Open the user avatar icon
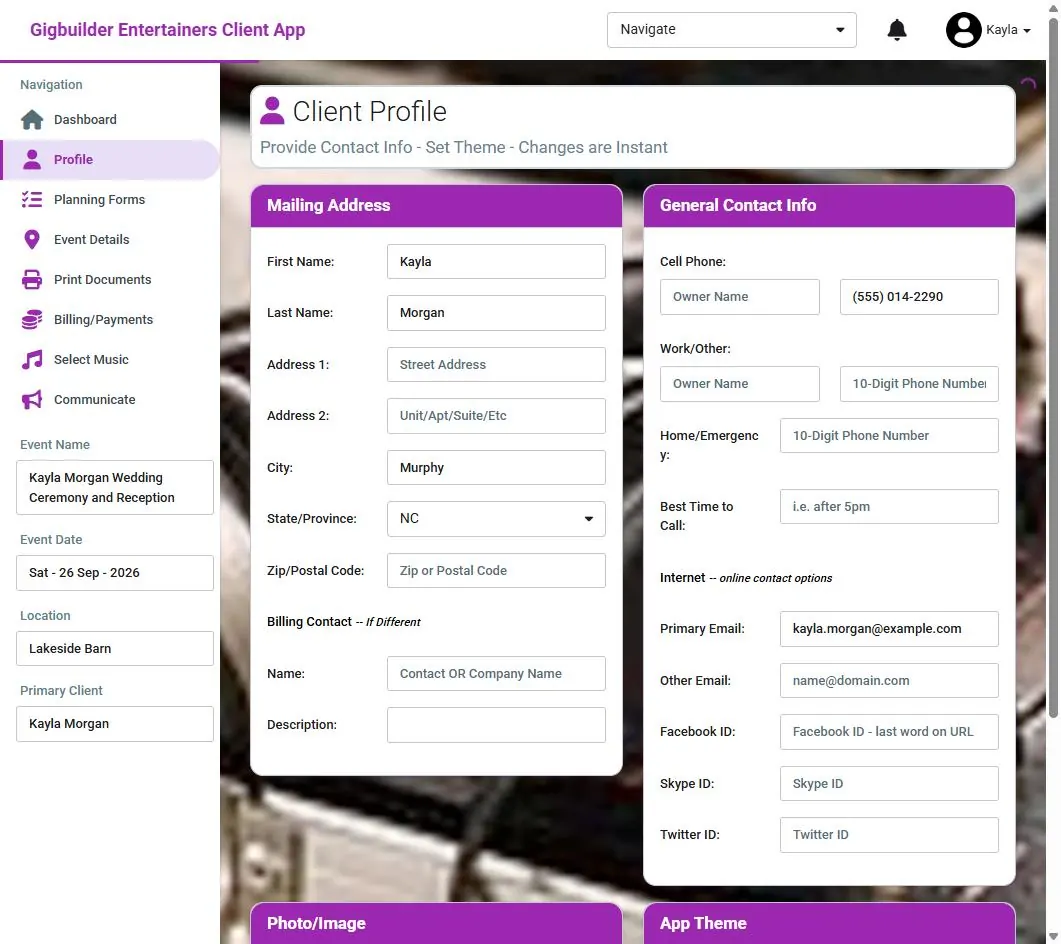 coord(964,30)
